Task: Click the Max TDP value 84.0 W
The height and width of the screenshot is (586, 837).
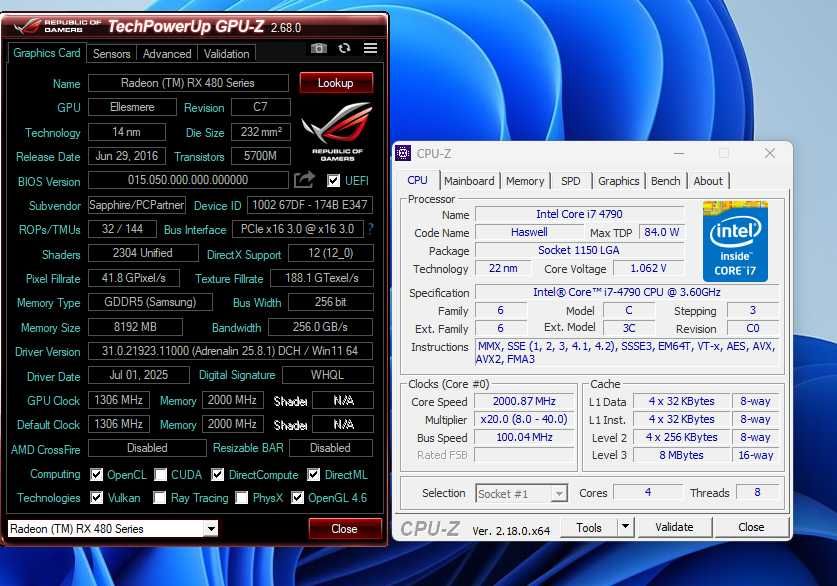Action: [661, 232]
